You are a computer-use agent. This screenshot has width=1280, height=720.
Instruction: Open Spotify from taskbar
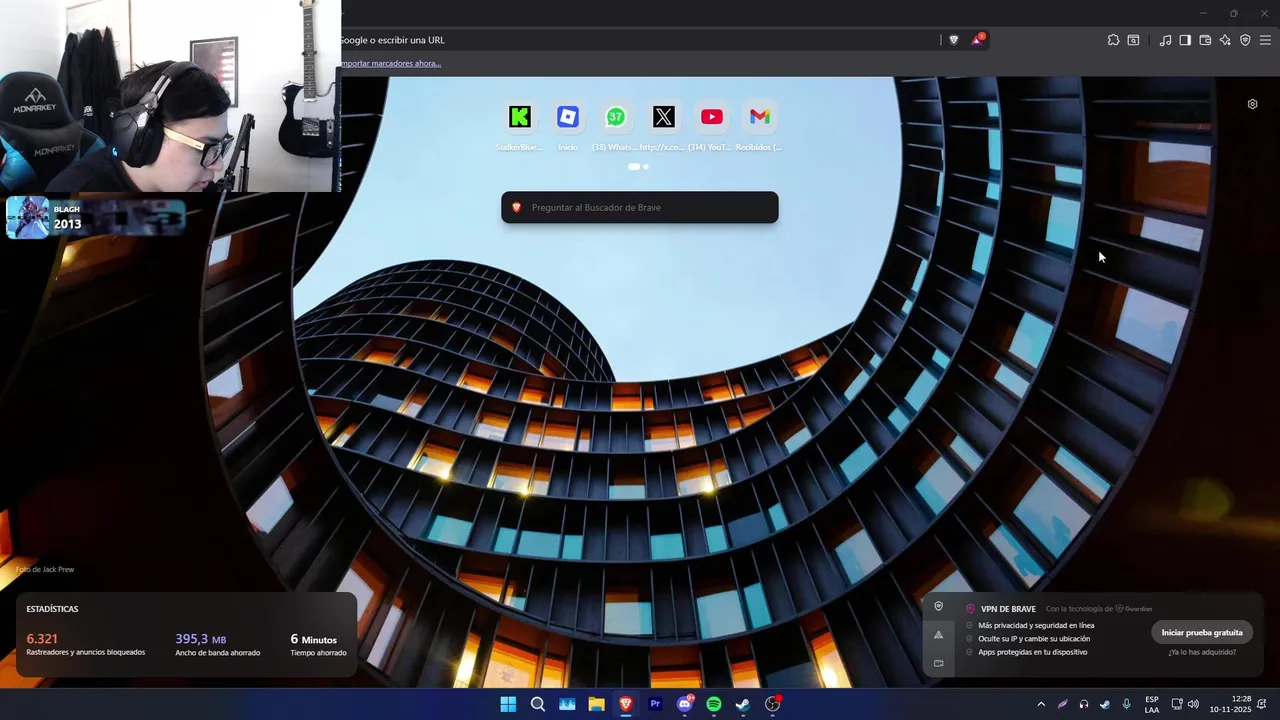714,704
